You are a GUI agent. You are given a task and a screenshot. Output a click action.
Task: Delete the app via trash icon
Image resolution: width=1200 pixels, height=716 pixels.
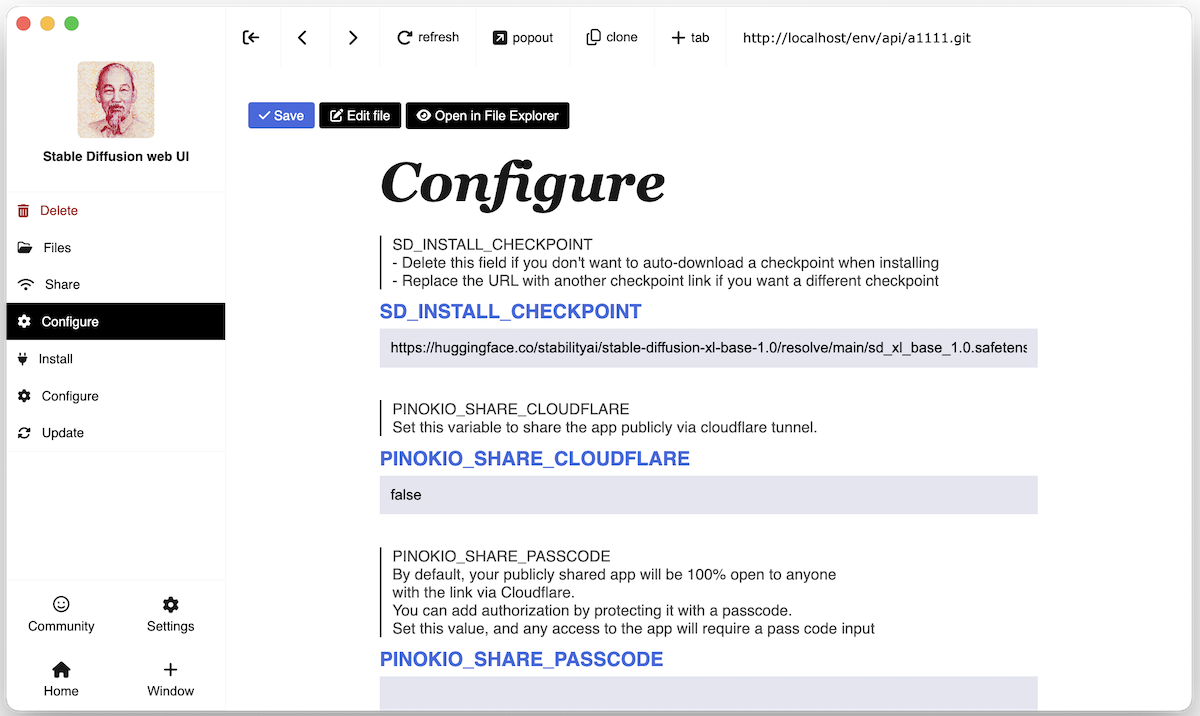pyautogui.click(x=24, y=211)
